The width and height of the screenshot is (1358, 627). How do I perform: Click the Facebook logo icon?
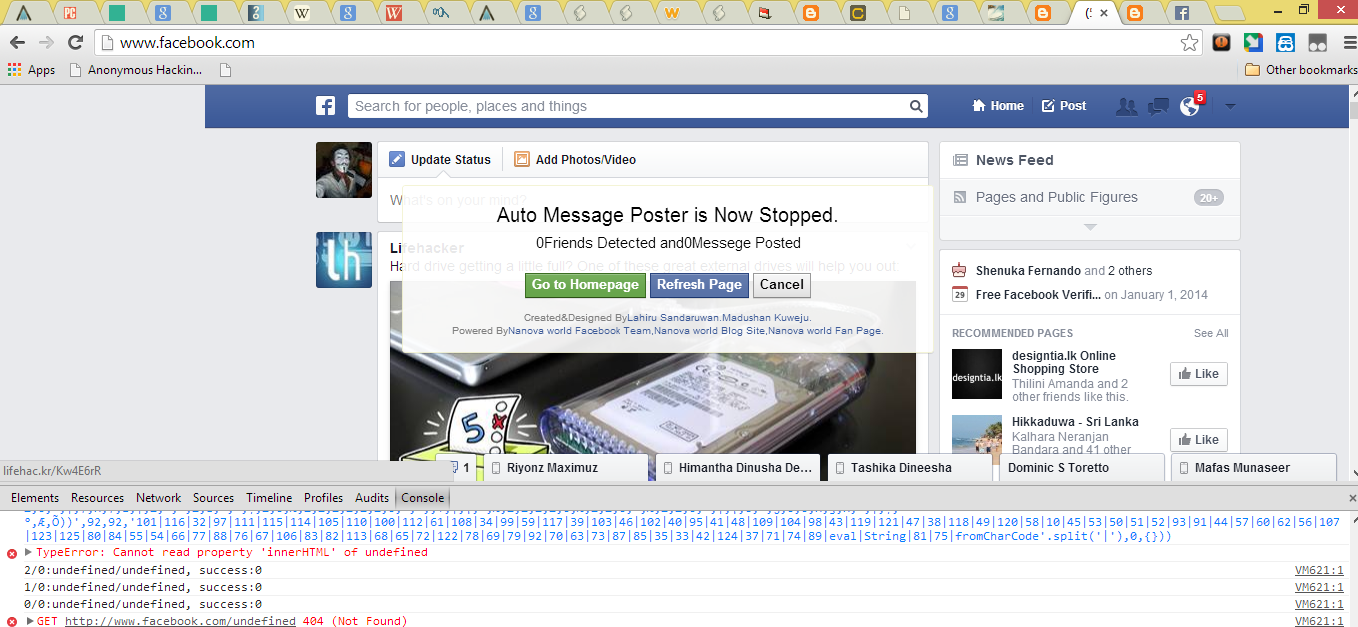(325, 106)
